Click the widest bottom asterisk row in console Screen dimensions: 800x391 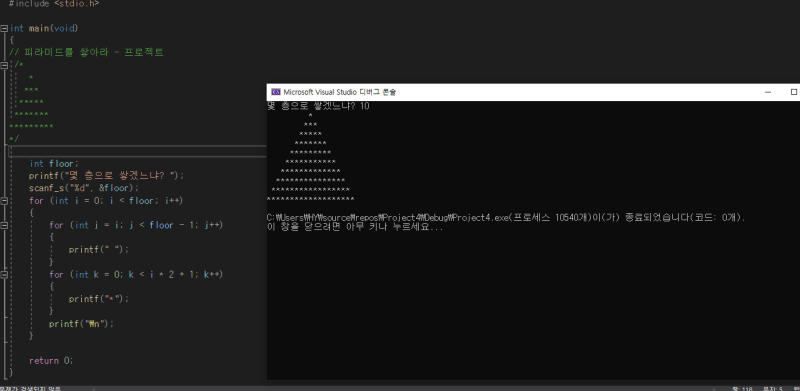(x=310, y=199)
